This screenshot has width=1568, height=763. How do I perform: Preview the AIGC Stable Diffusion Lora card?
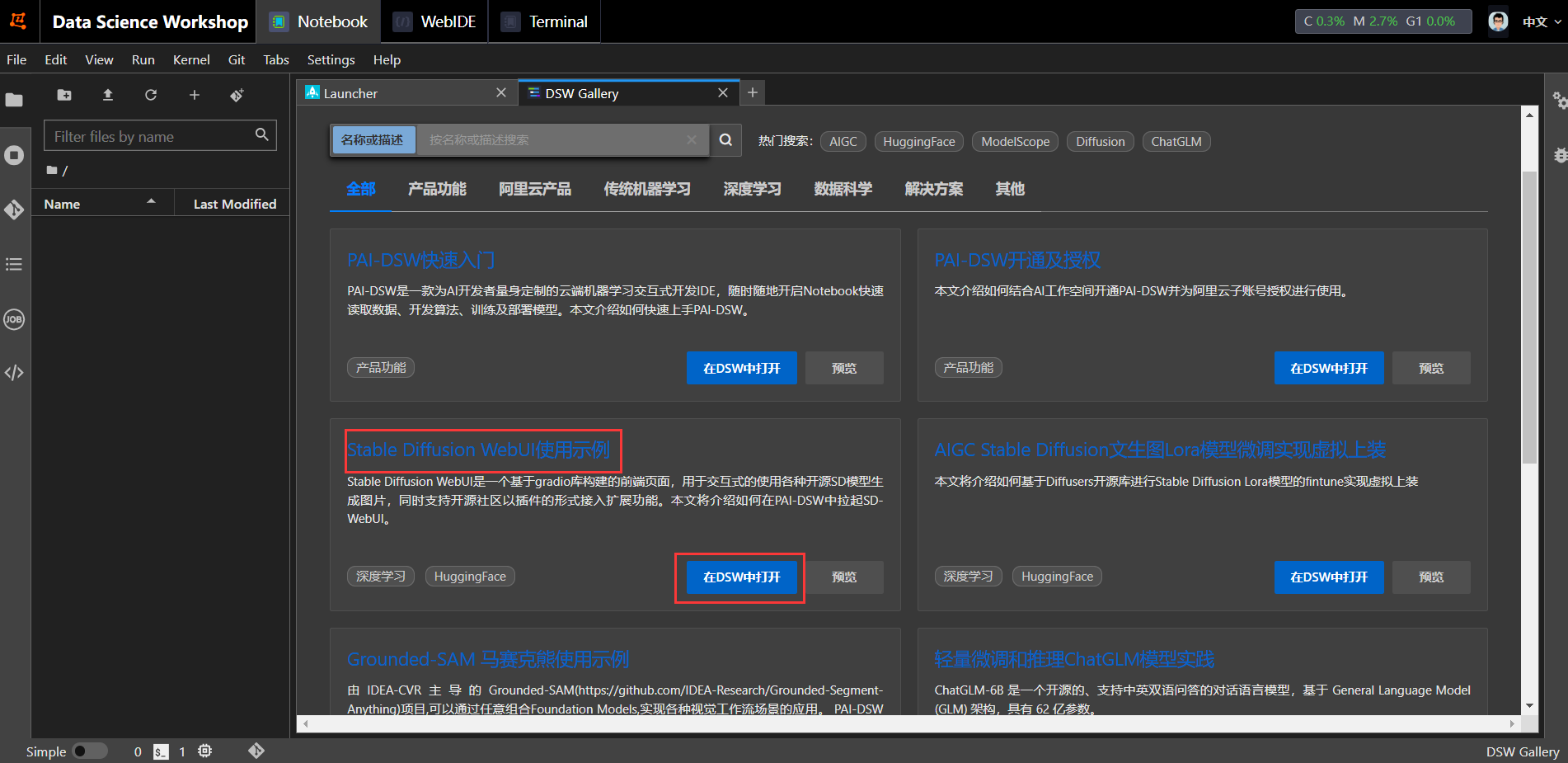(x=1431, y=577)
